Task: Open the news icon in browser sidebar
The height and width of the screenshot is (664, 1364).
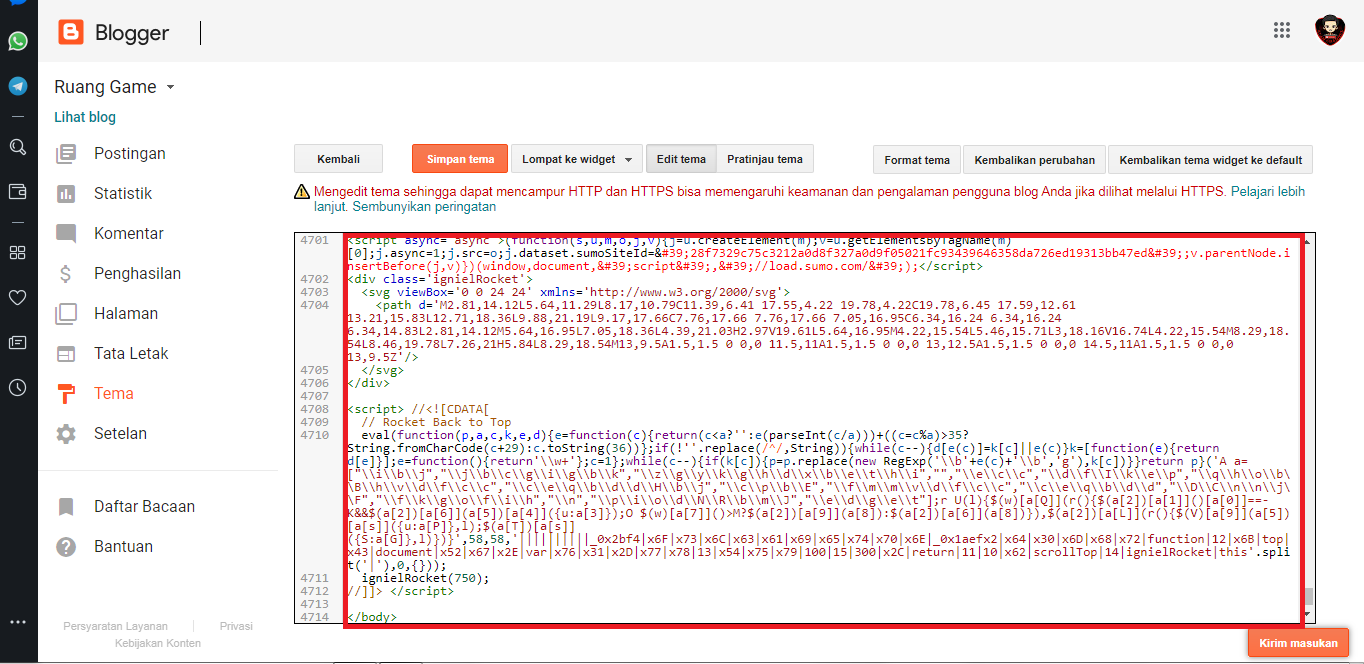Action: point(18,342)
